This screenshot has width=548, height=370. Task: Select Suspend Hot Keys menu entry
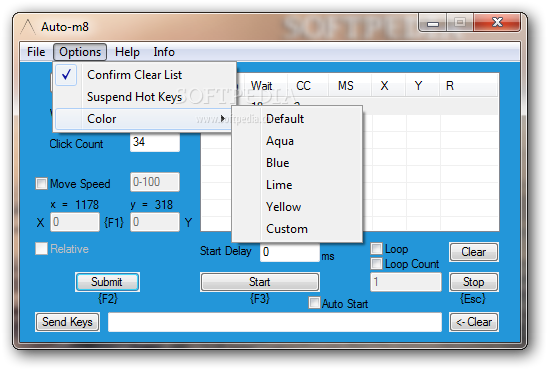point(145,97)
